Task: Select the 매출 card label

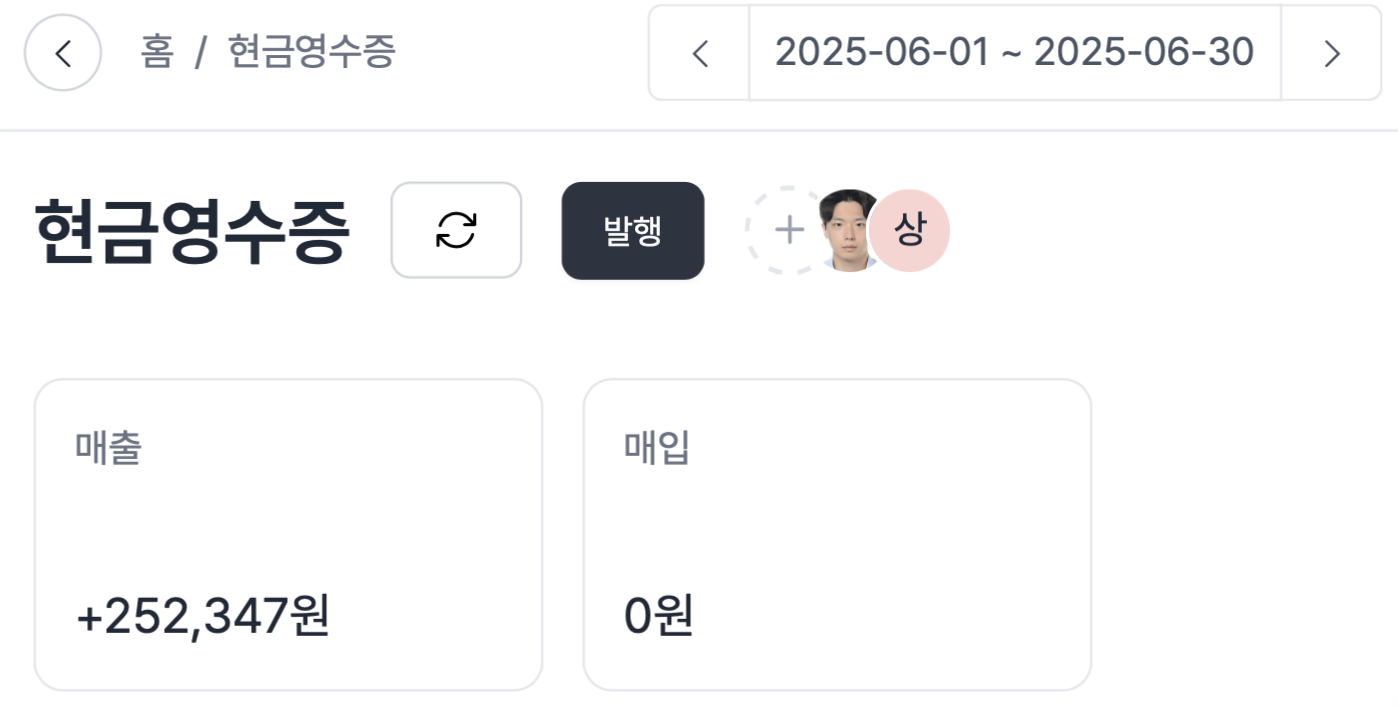Action: [x=108, y=449]
